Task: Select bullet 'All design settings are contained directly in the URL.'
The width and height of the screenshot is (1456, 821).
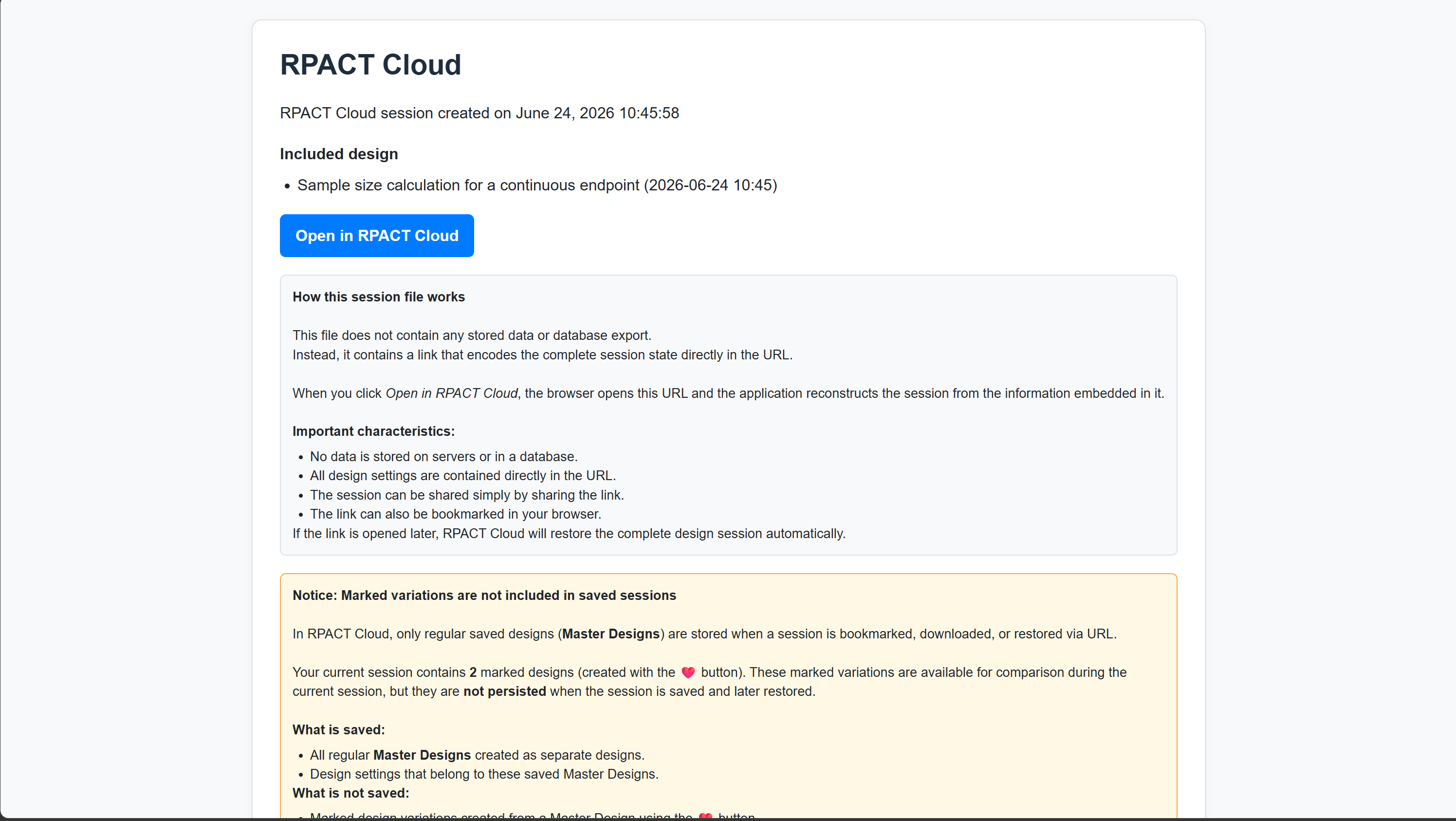Action: 462,476
